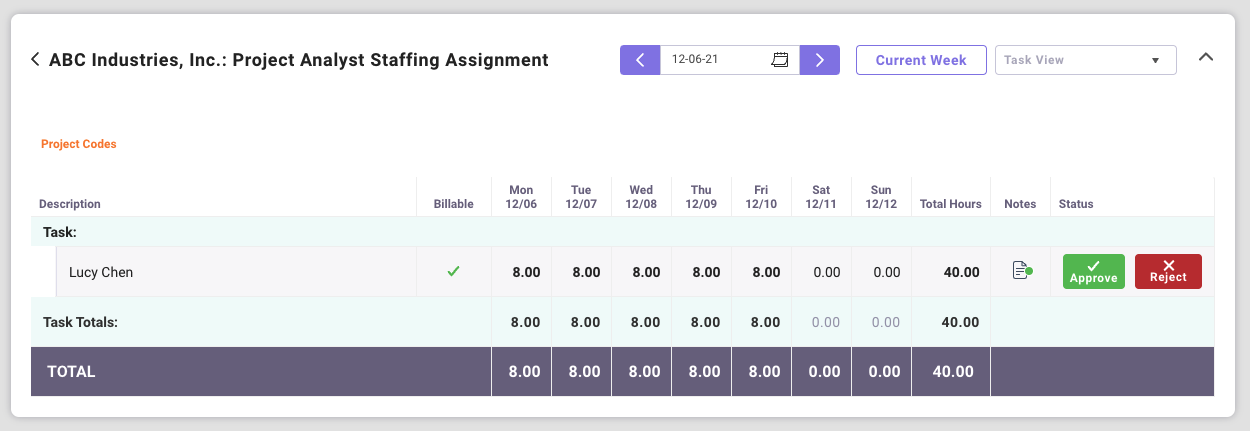1250x431 pixels.
Task: Select Lucy Chen's Monday 12/06 hours cell
Action: pyautogui.click(x=525, y=272)
